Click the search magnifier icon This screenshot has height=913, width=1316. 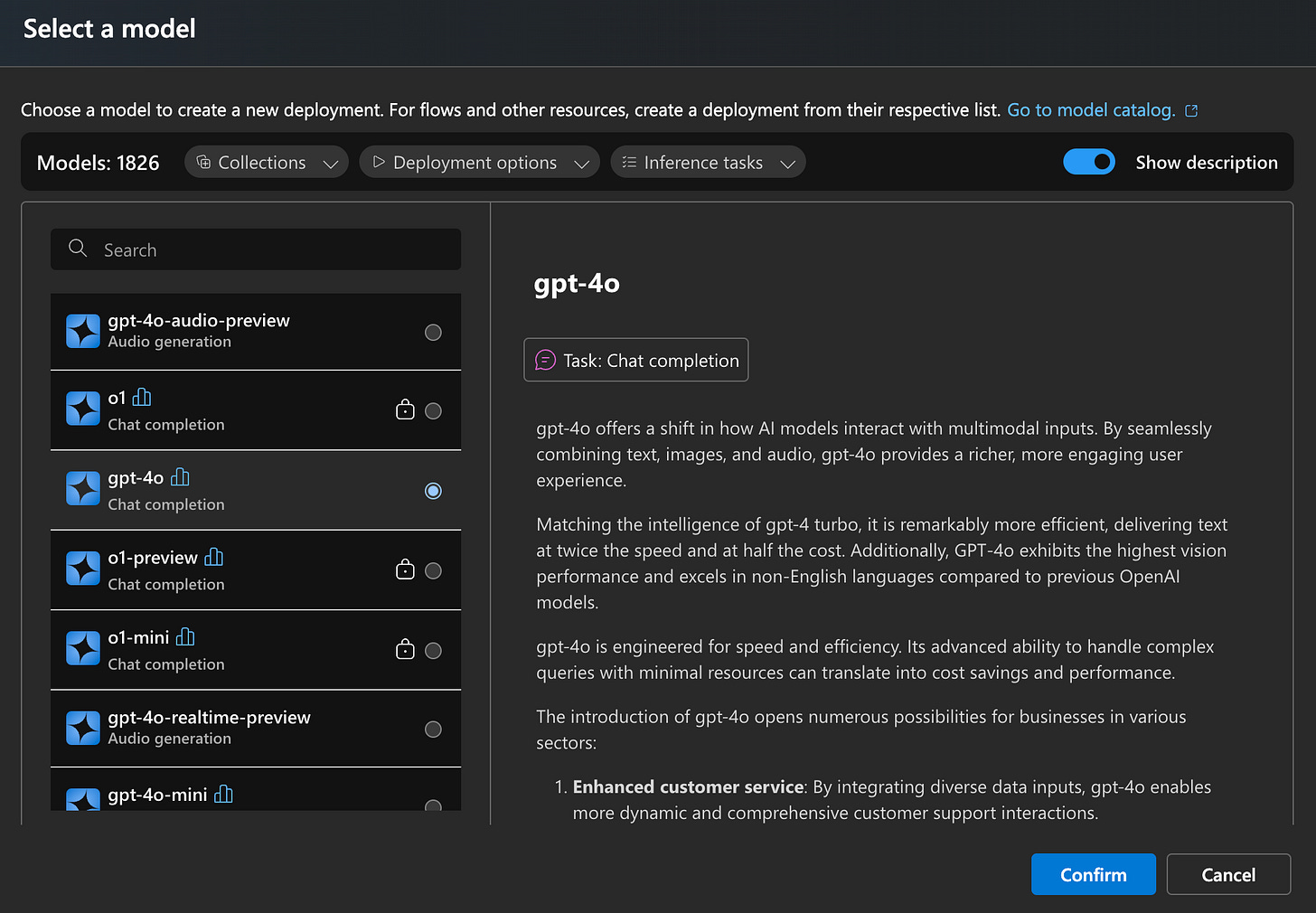pyautogui.click(x=79, y=249)
